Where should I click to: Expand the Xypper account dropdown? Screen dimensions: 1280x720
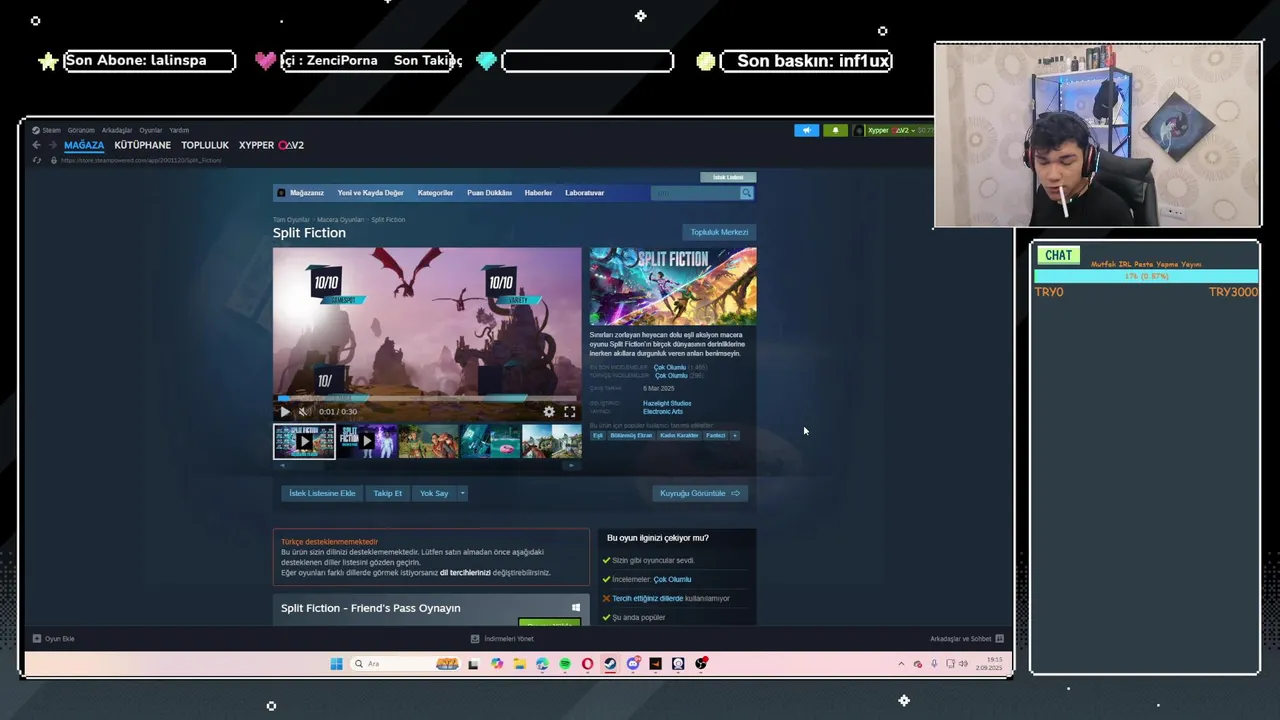click(892, 130)
